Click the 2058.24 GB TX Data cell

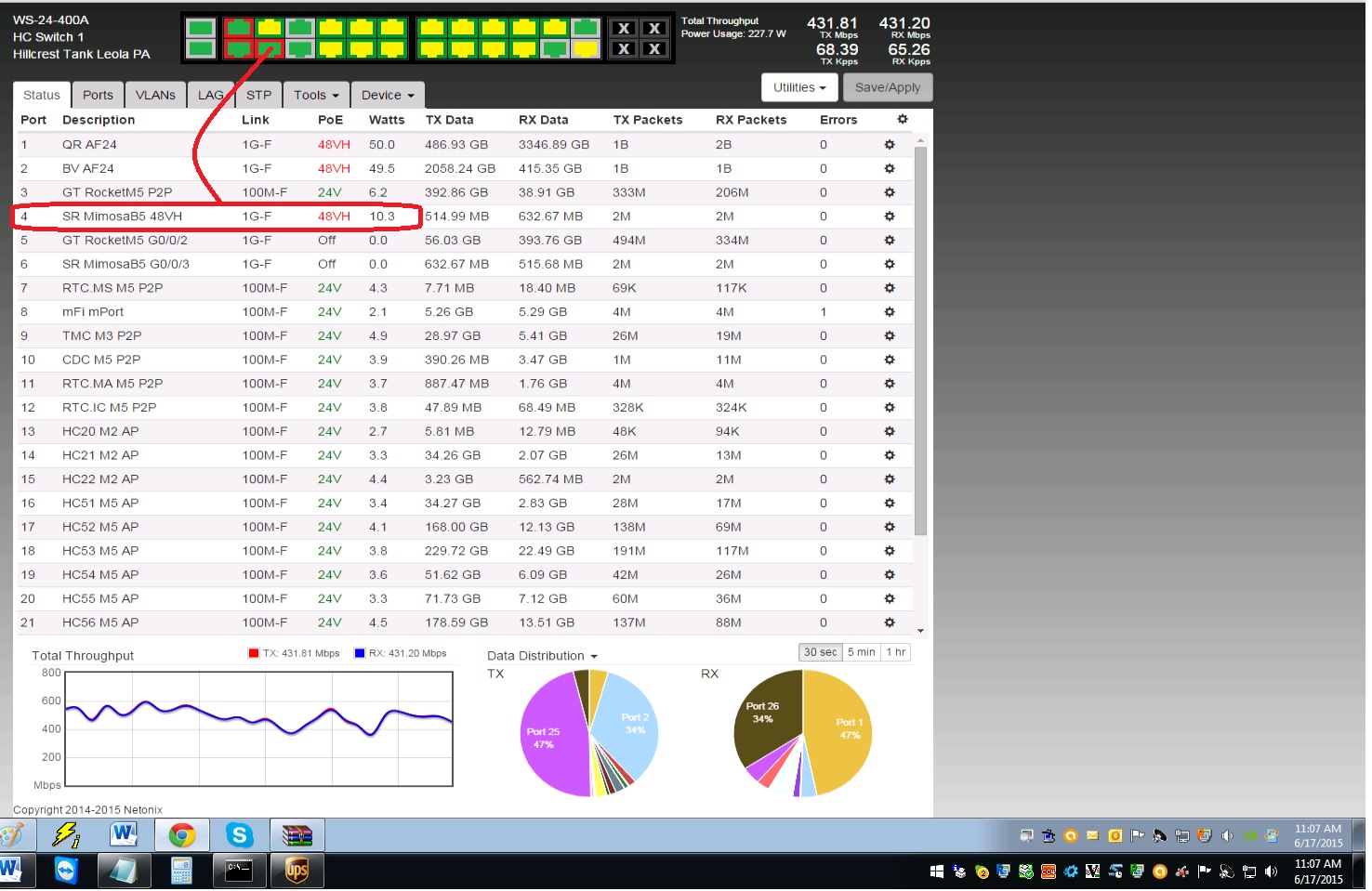tap(460, 169)
